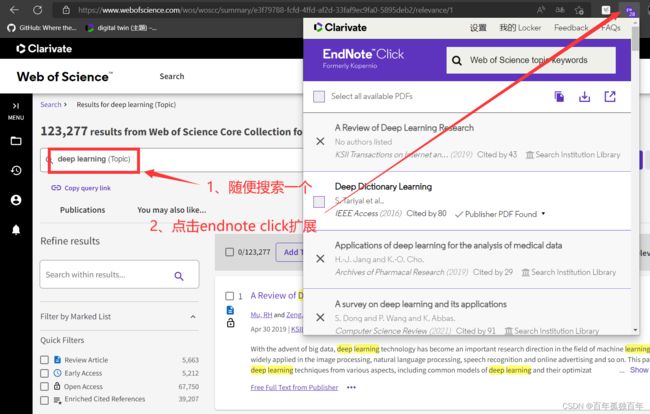Viewport: 650px width, 414px height.
Task: Open search history in left sidebar
Action: [x=15, y=170]
